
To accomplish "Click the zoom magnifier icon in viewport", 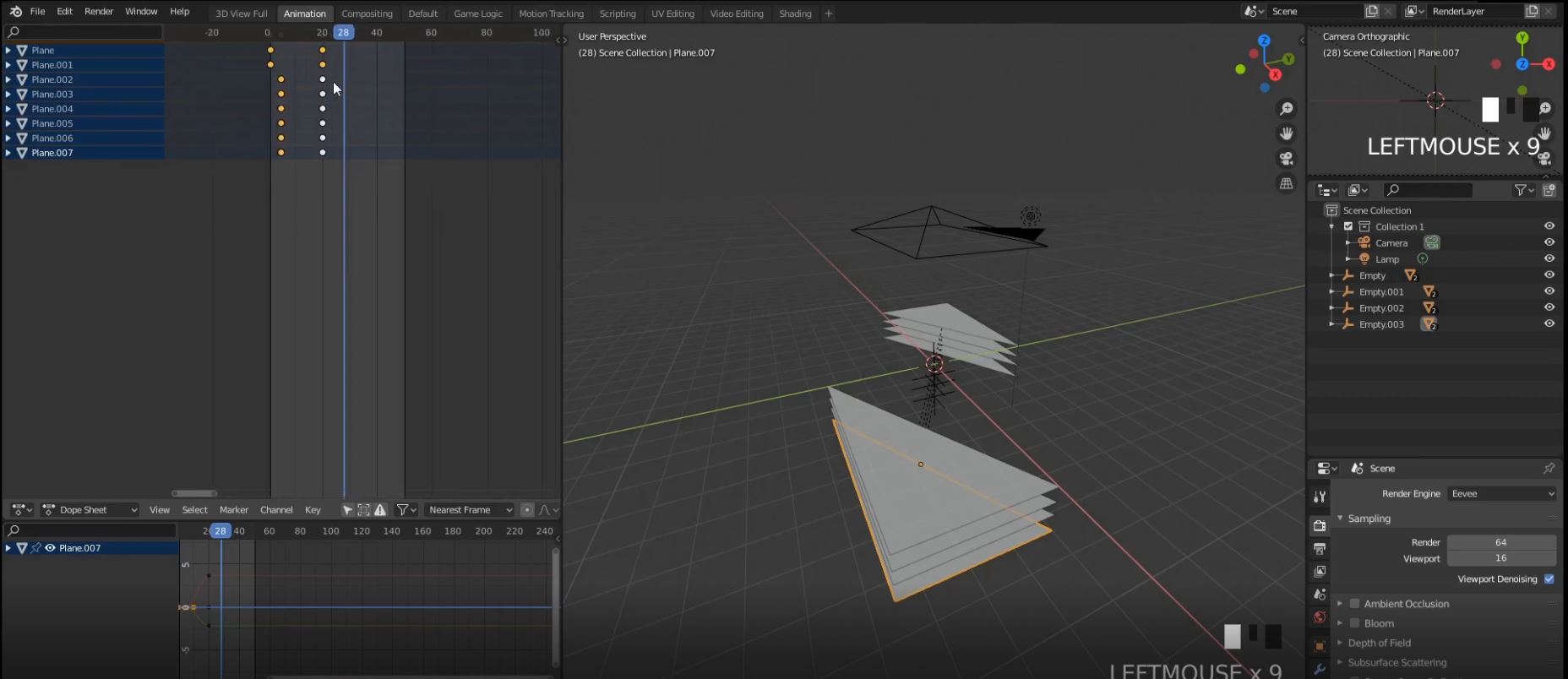I will pyautogui.click(x=1286, y=109).
